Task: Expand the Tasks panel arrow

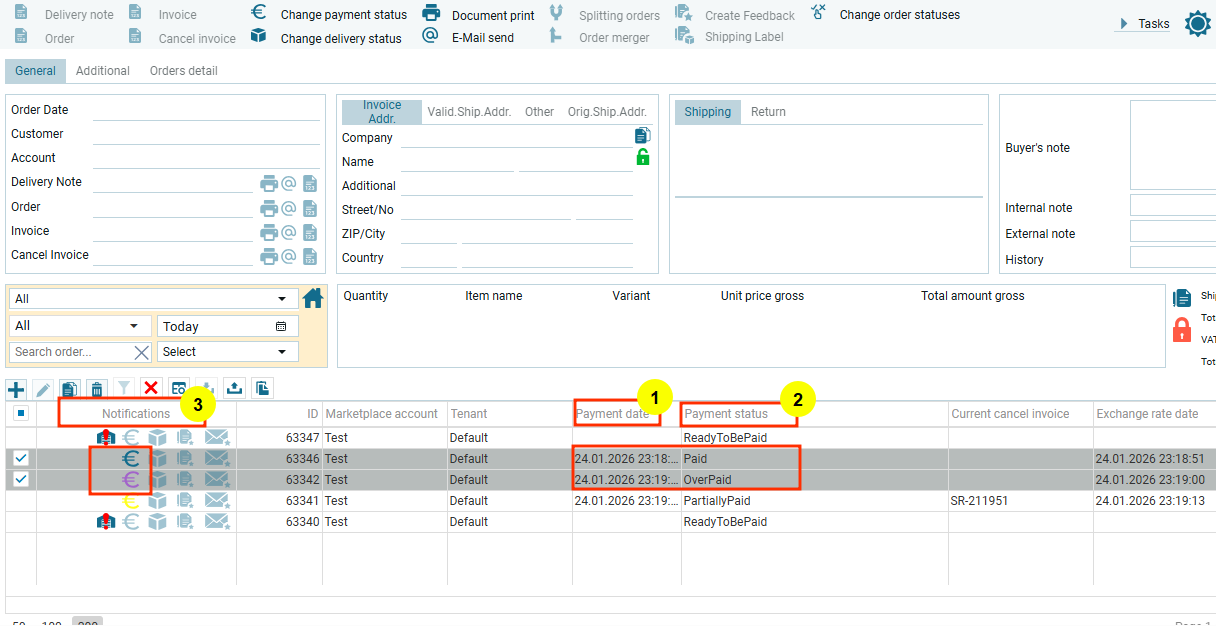Action: point(1124,24)
